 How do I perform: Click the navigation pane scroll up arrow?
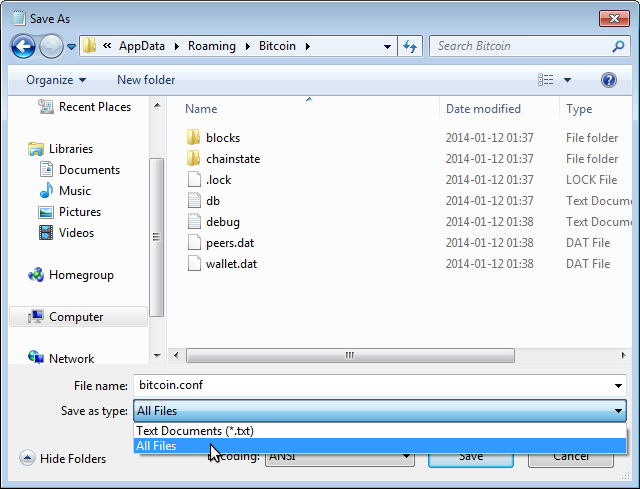[x=157, y=105]
